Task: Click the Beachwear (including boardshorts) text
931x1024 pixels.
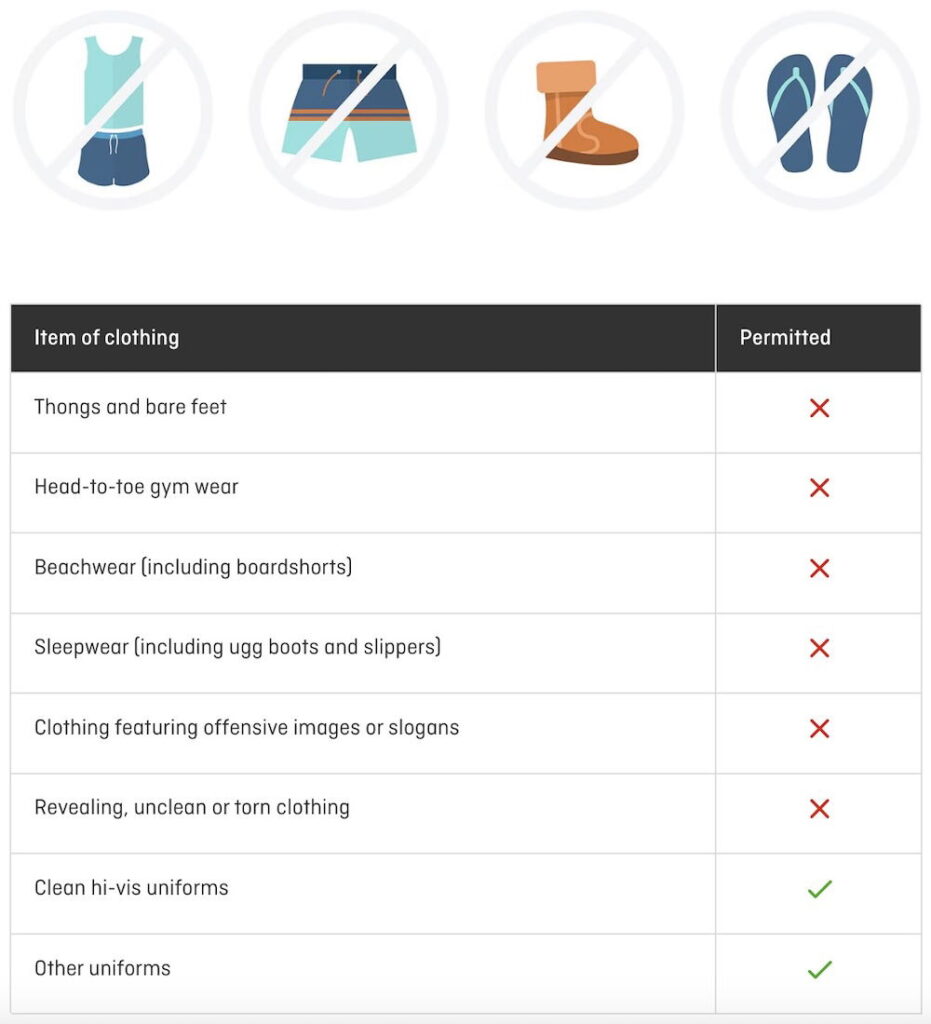Action: pyautogui.click(x=193, y=567)
